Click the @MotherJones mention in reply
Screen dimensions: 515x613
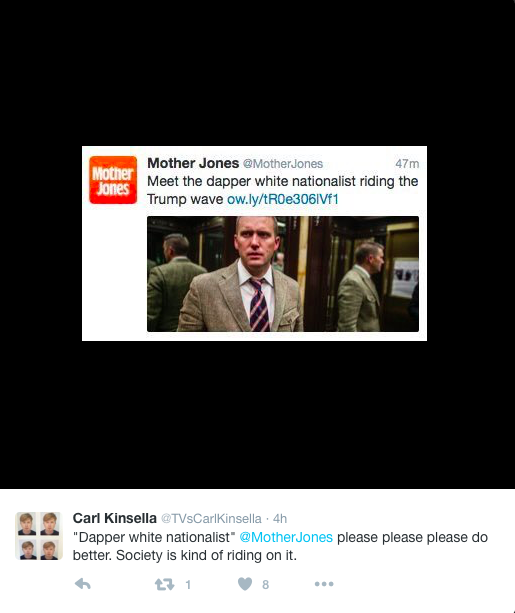286,537
